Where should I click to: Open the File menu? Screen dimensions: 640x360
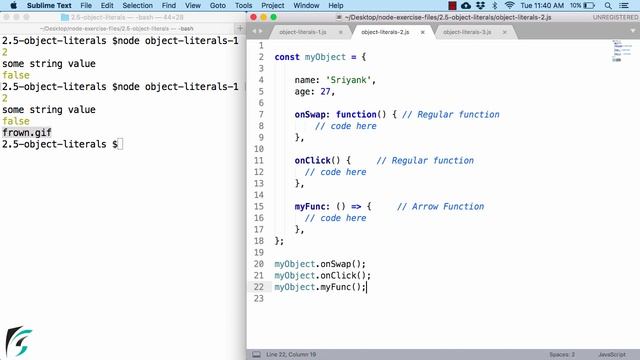click(86, 5)
